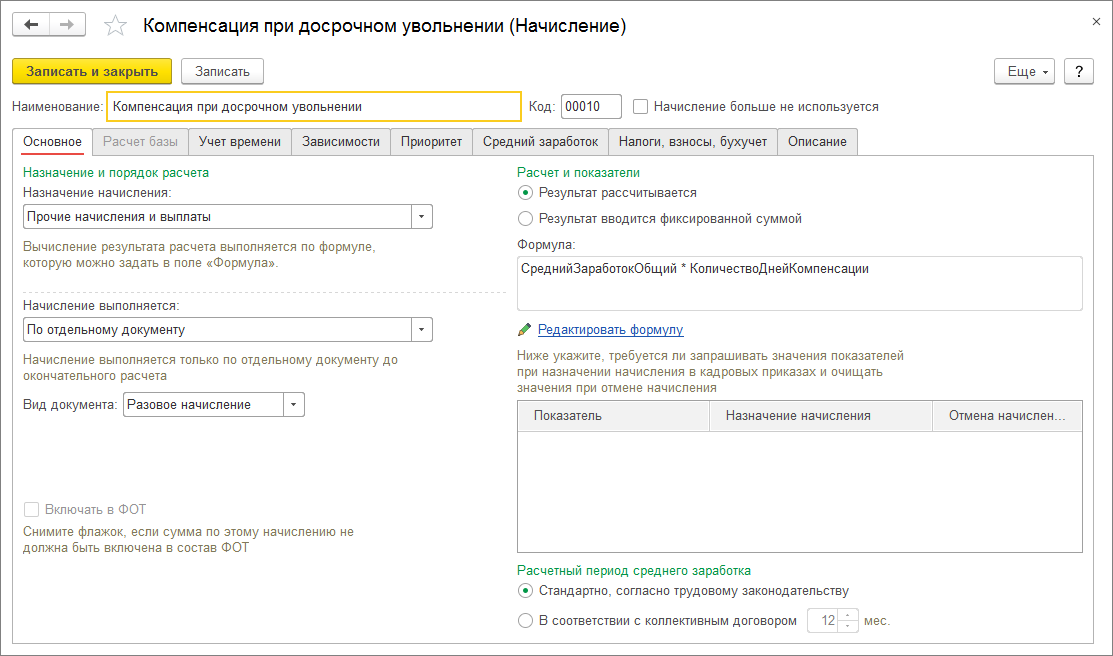Choose 'В соответствии с коллективным договором' radio
This screenshot has height=656, width=1113.
526,621
